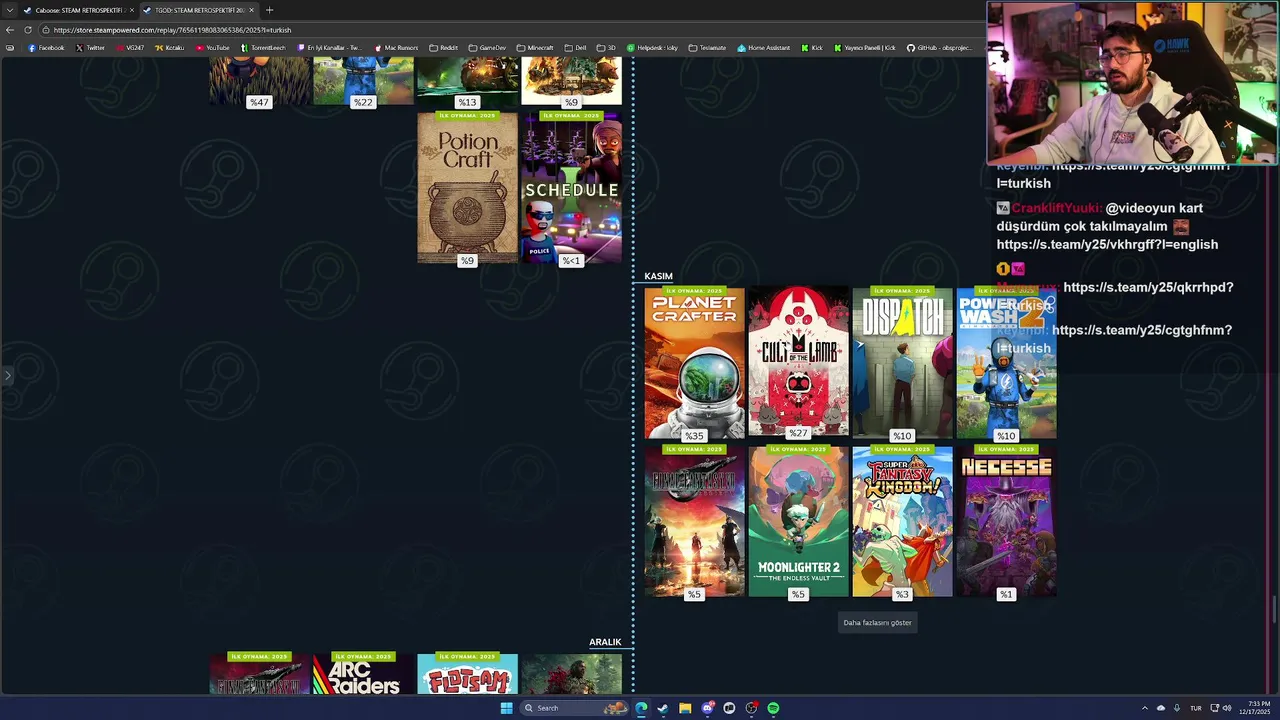Click the s.team/y25/vkhrgff chat link

tap(1107, 244)
